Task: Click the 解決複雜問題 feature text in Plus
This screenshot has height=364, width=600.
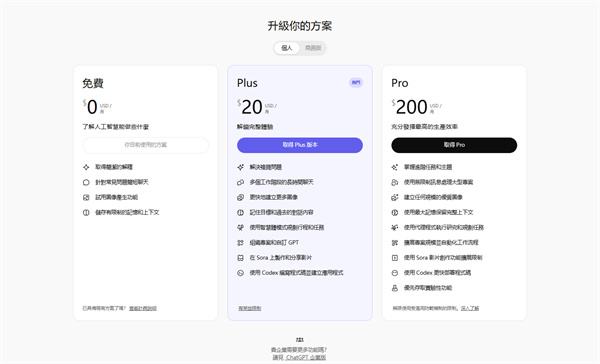Action: (266, 167)
